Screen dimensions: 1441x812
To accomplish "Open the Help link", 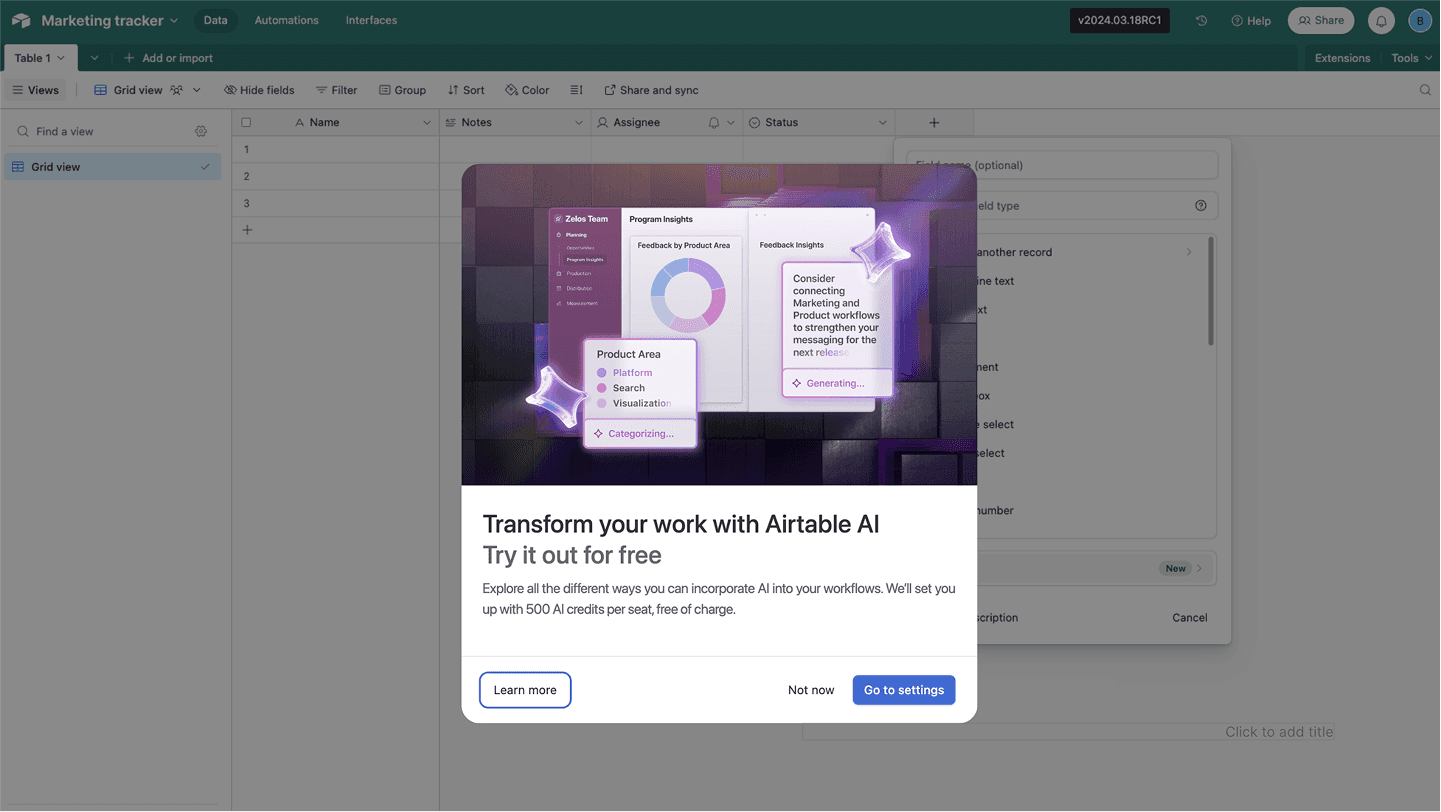I will [x=1251, y=20].
